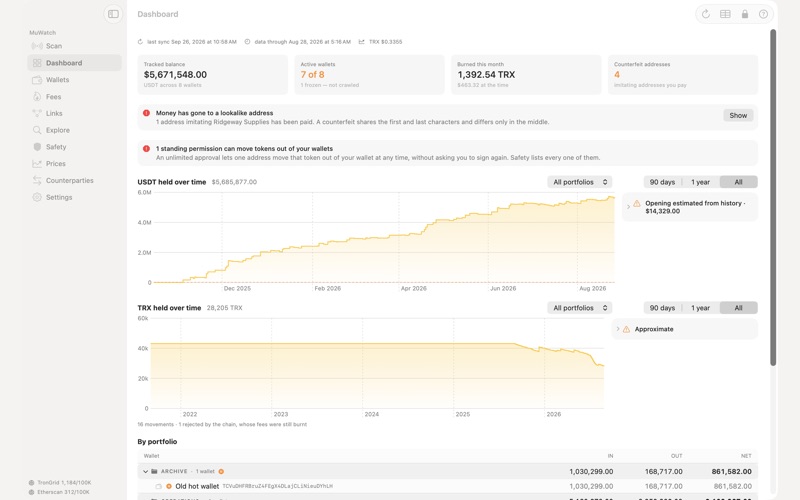
Task: Click the USDT held over time chart area
Action: [384, 237]
